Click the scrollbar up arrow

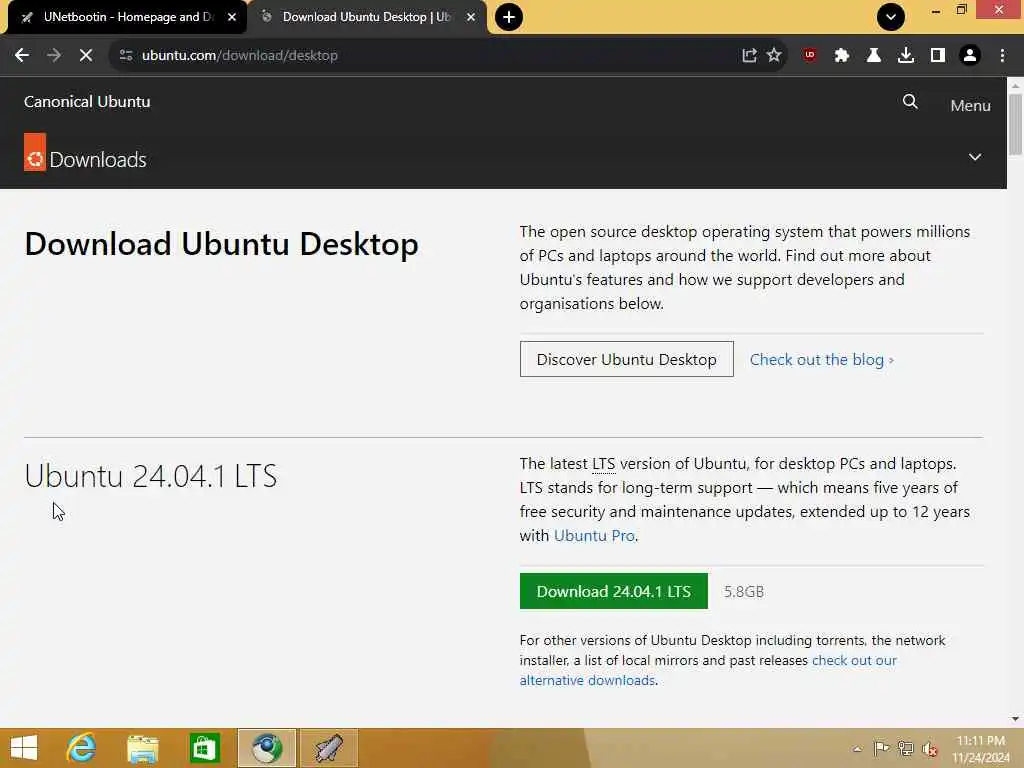point(1015,85)
